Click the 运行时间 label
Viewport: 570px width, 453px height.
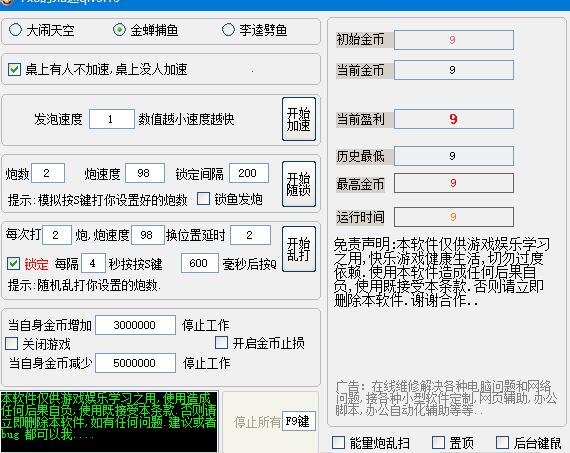point(360,217)
